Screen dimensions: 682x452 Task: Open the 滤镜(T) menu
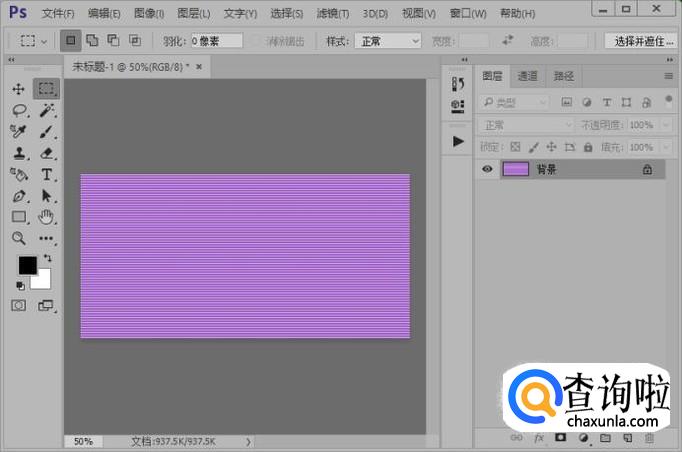[331, 13]
